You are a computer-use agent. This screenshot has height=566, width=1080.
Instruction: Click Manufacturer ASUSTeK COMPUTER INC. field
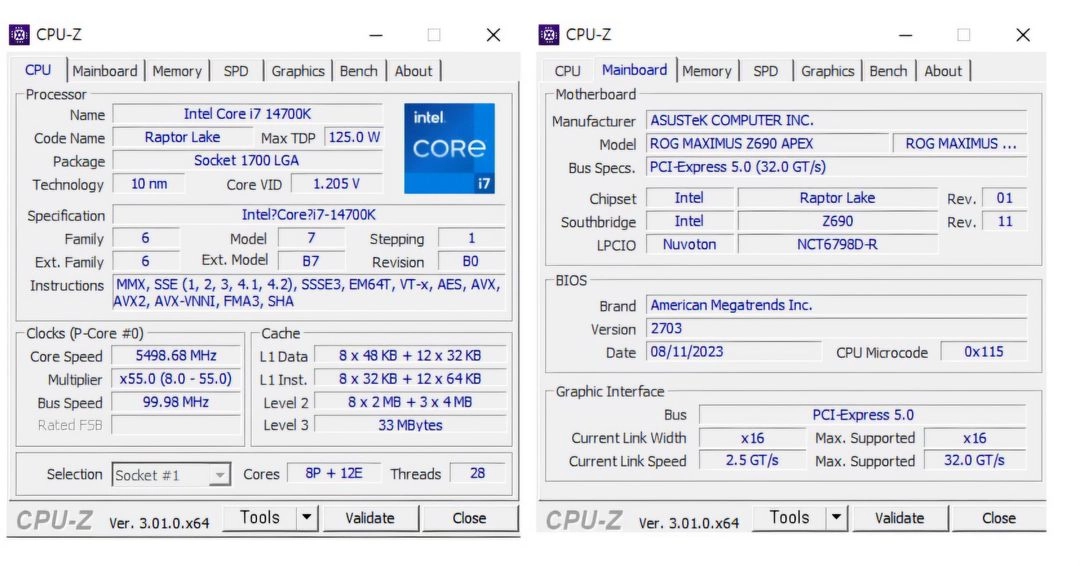(836, 120)
